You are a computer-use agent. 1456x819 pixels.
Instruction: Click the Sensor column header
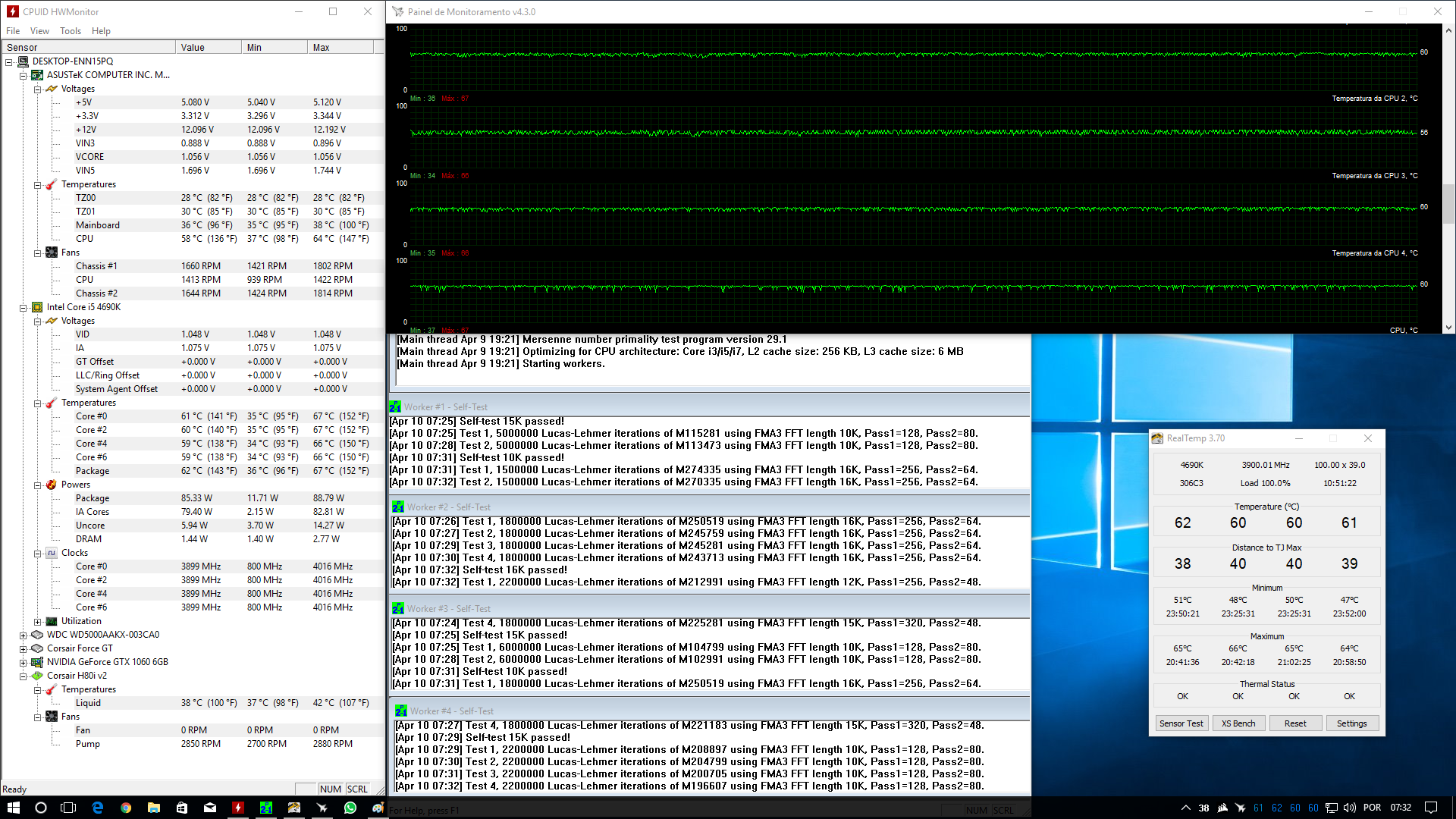tap(88, 47)
